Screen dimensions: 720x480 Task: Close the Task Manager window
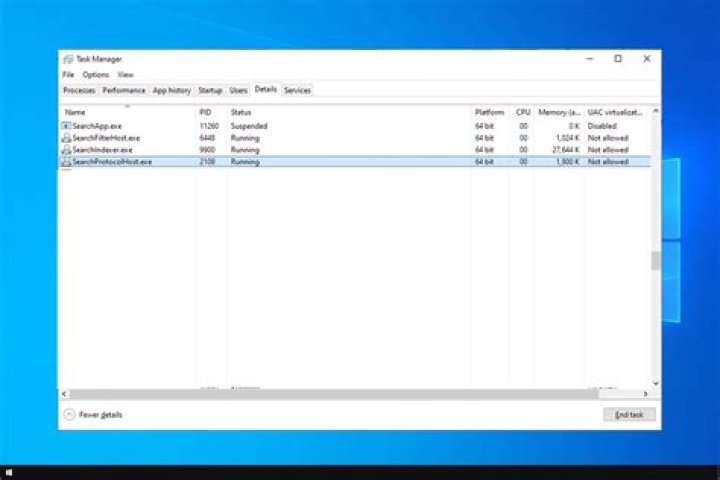647,59
